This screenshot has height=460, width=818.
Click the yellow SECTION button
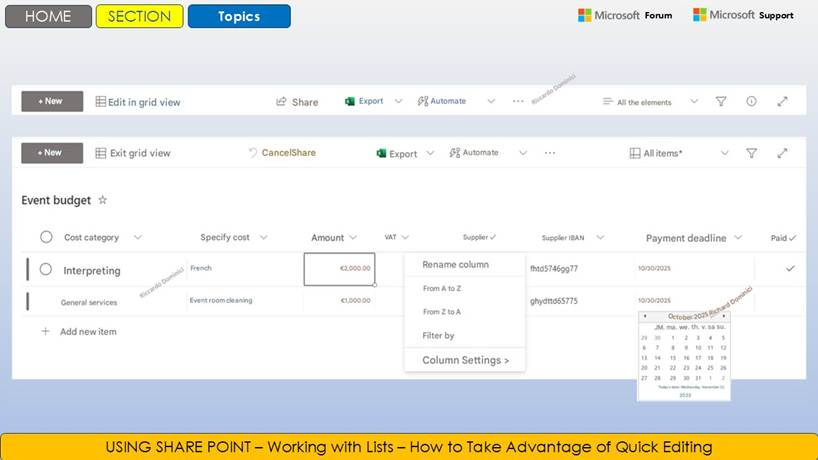pos(140,16)
